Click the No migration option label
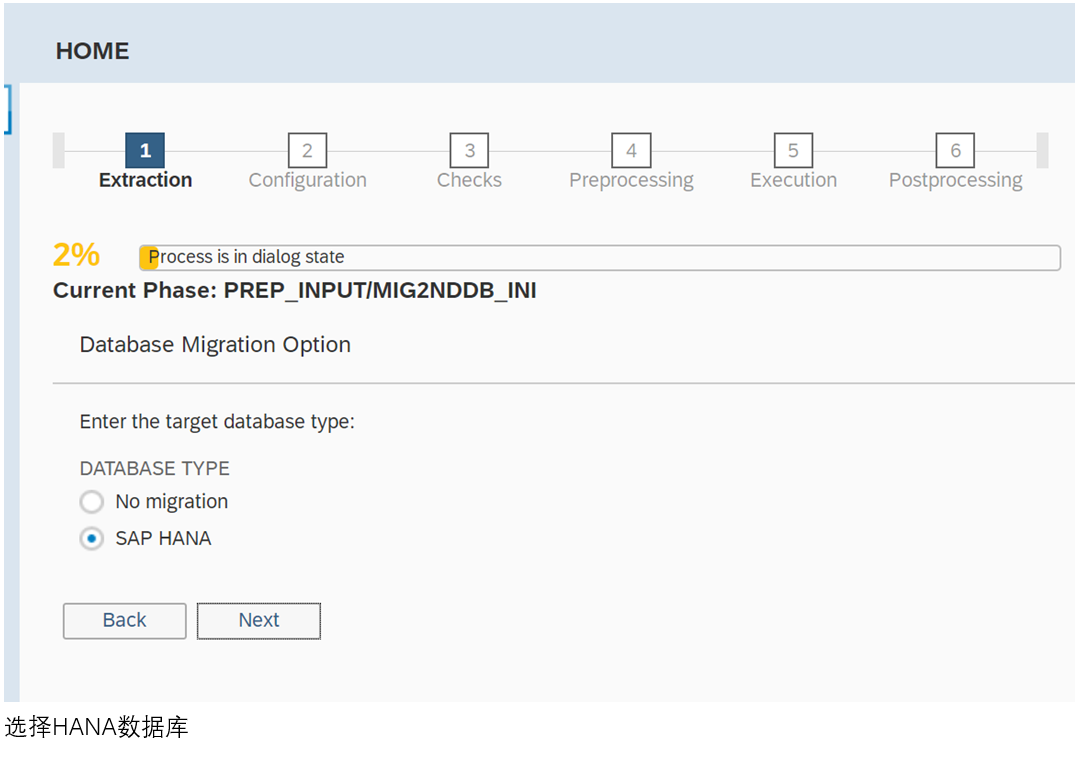Image resolution: width=1075 pixels, height=765 pixels. pos(171,502)
